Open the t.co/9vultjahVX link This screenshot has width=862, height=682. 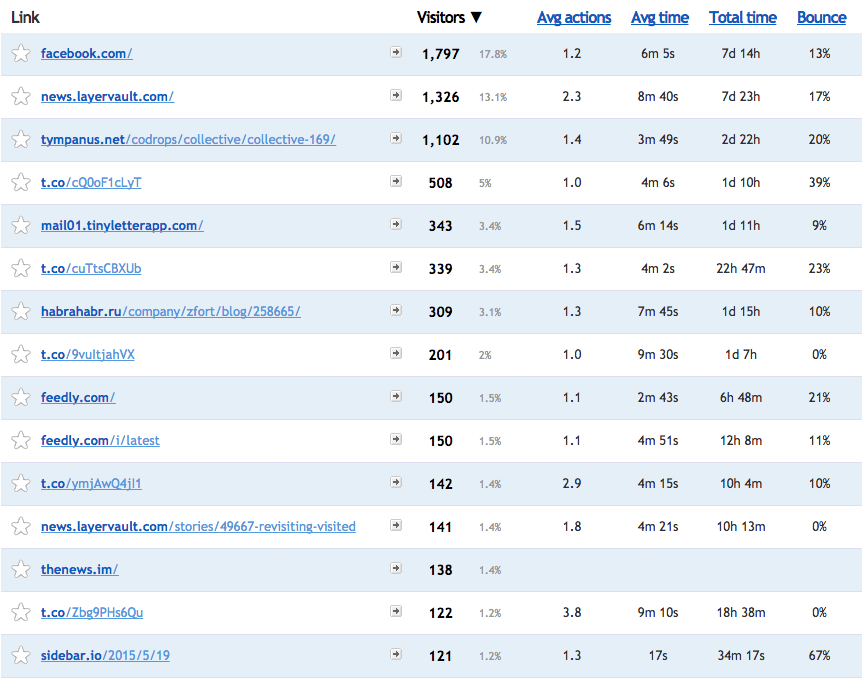[87, 354]
